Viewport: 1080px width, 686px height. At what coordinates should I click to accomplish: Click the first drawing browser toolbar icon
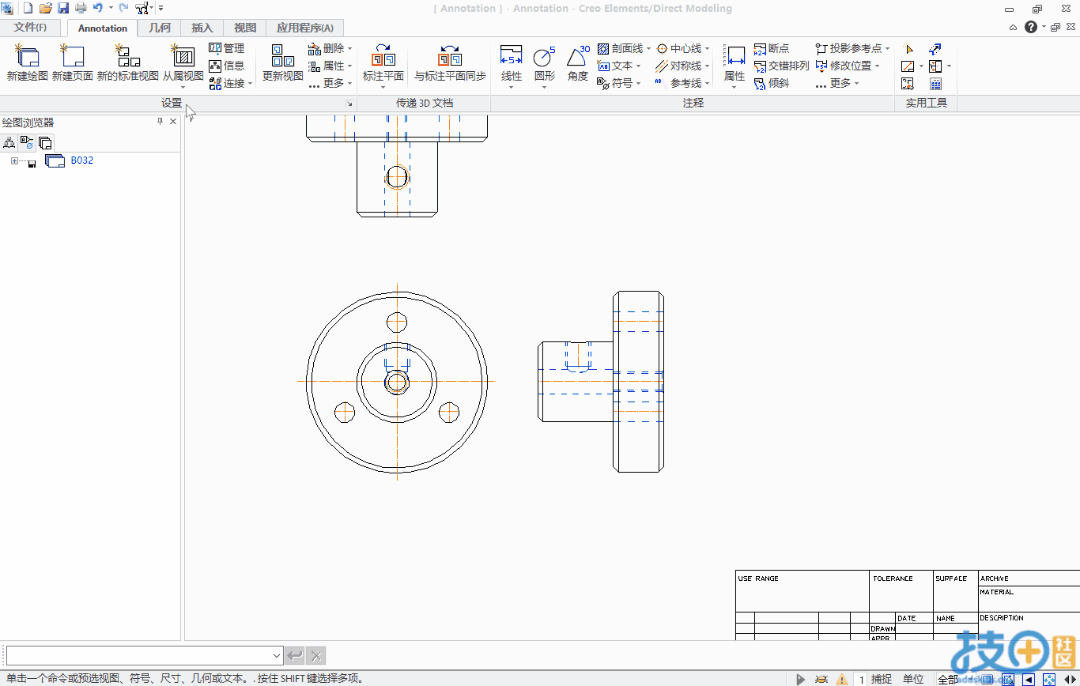[9, 143]
